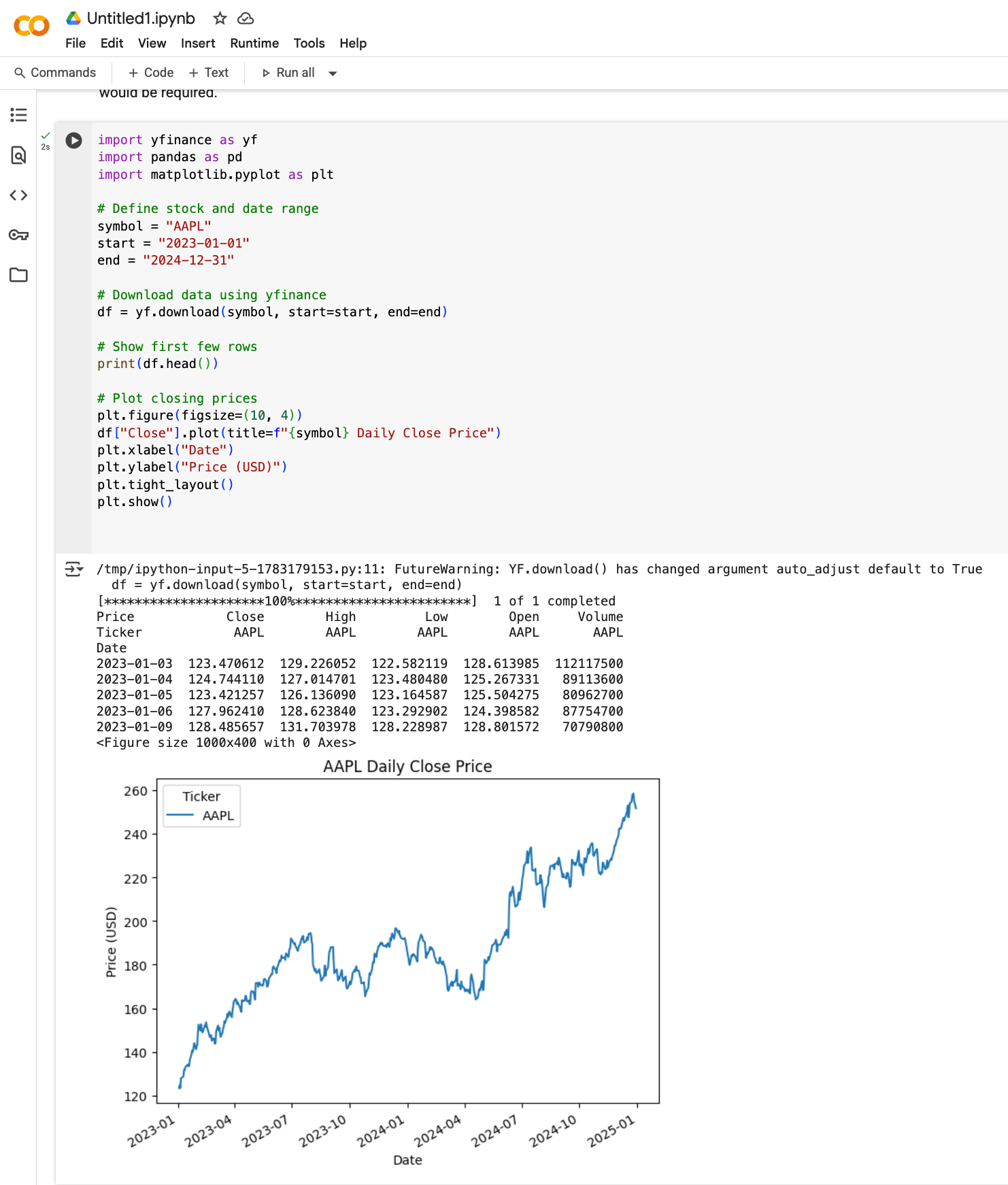This screenshot has width=1008, height=1185.
Task: Click the 'import yfinance as yf' line
Action: coord(178,140)
